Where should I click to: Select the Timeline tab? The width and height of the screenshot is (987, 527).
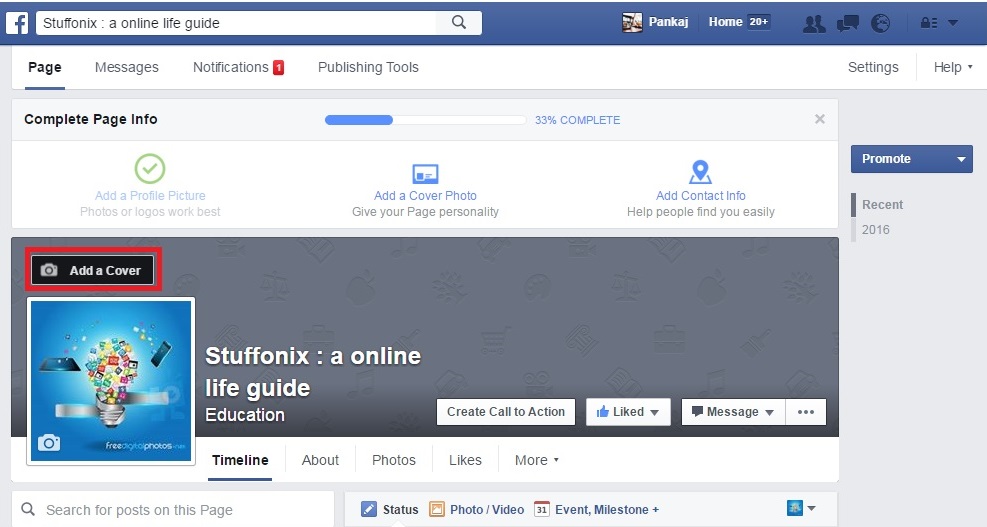240,460
